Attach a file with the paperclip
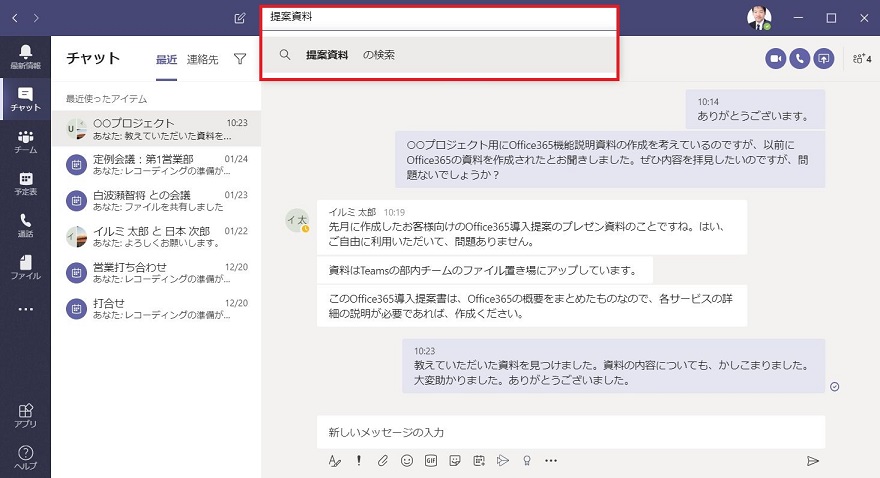Screen dimensions: 880x478 (383, 461)
